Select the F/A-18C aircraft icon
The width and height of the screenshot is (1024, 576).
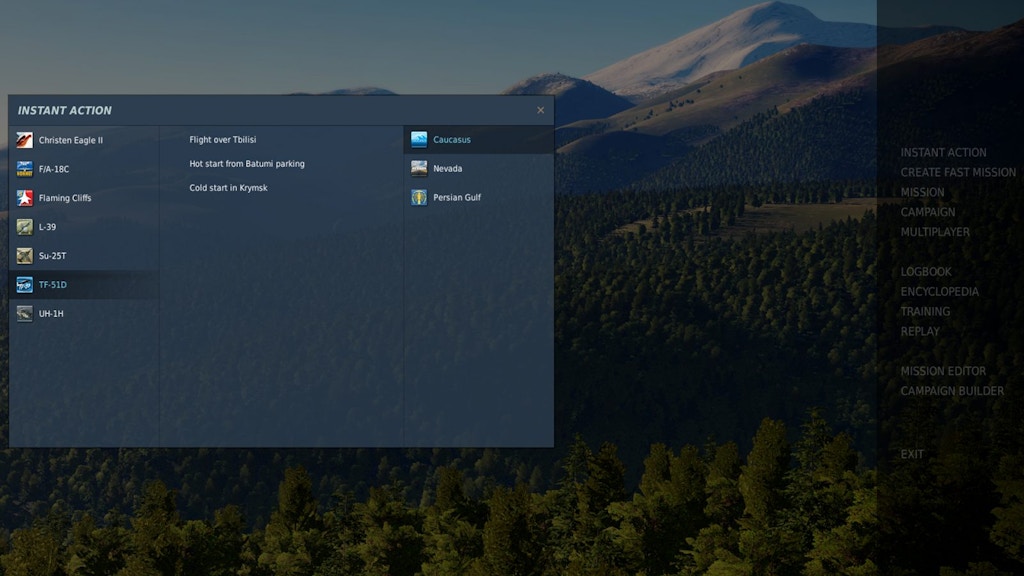(25, 169)
